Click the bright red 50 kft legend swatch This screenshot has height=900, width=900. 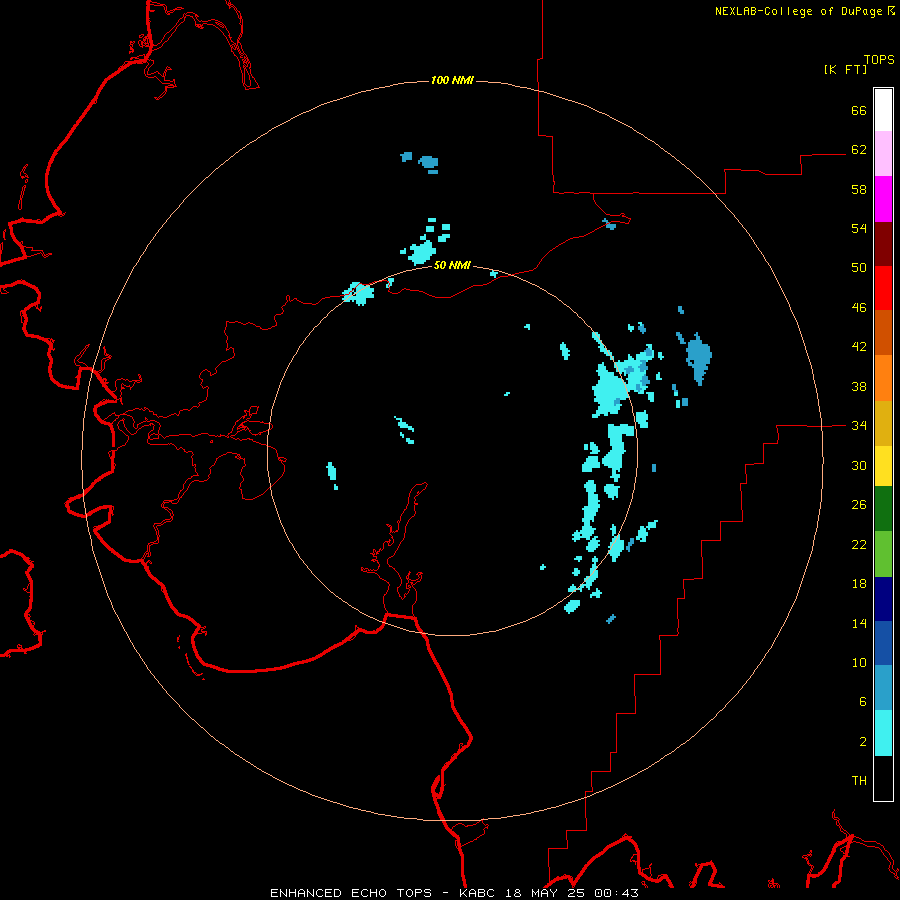point(883,288)
